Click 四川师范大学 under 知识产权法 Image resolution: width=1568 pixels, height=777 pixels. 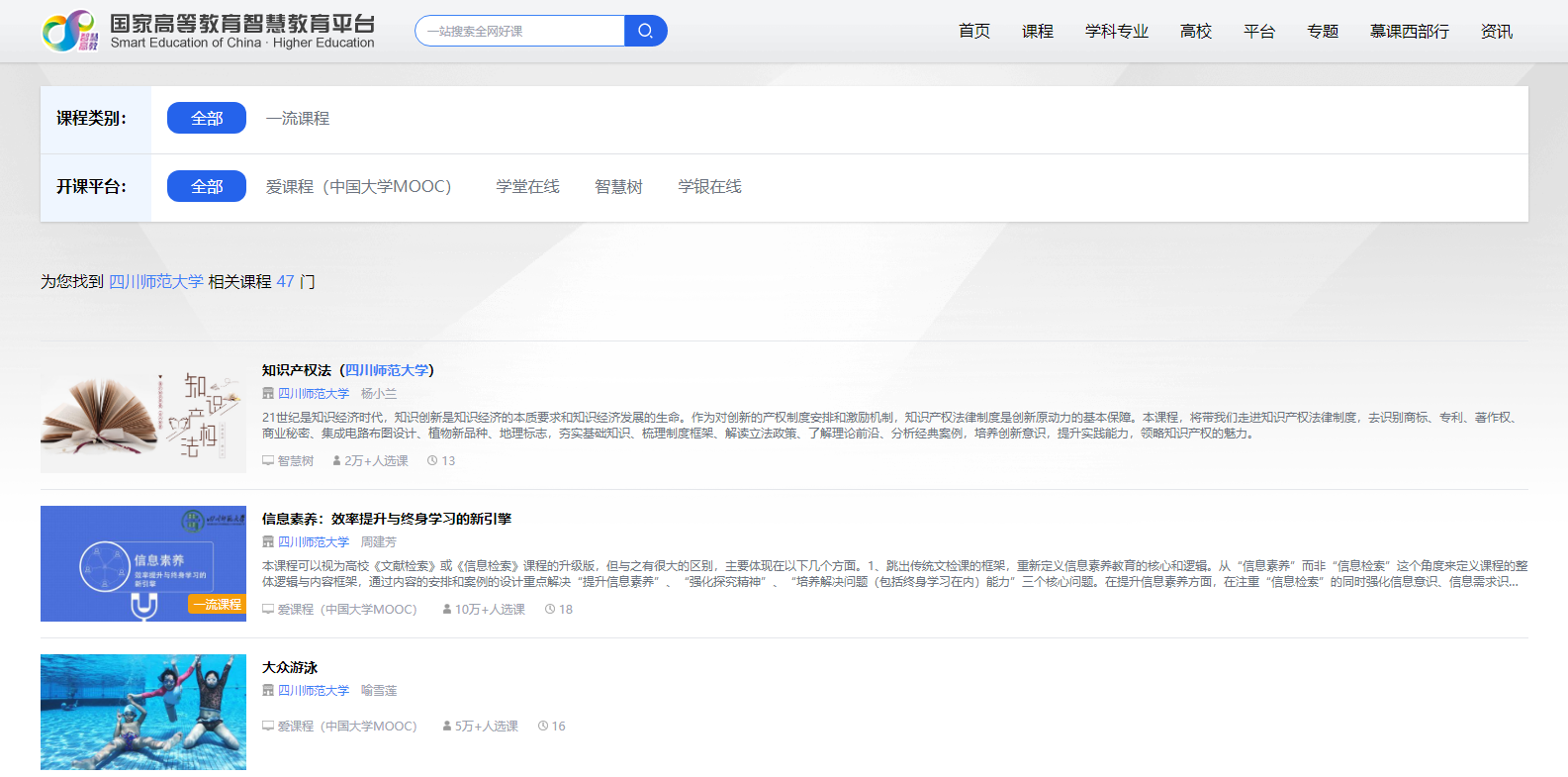314,394
